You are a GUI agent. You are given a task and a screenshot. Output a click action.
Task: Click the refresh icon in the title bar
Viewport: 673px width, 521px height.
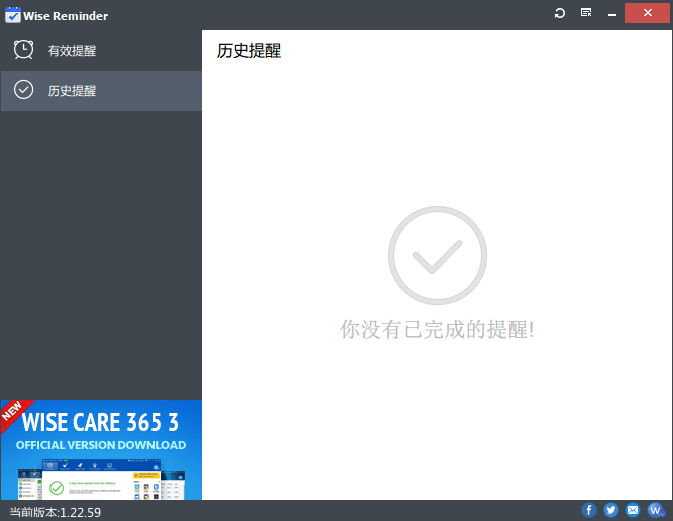coord(560,13)
